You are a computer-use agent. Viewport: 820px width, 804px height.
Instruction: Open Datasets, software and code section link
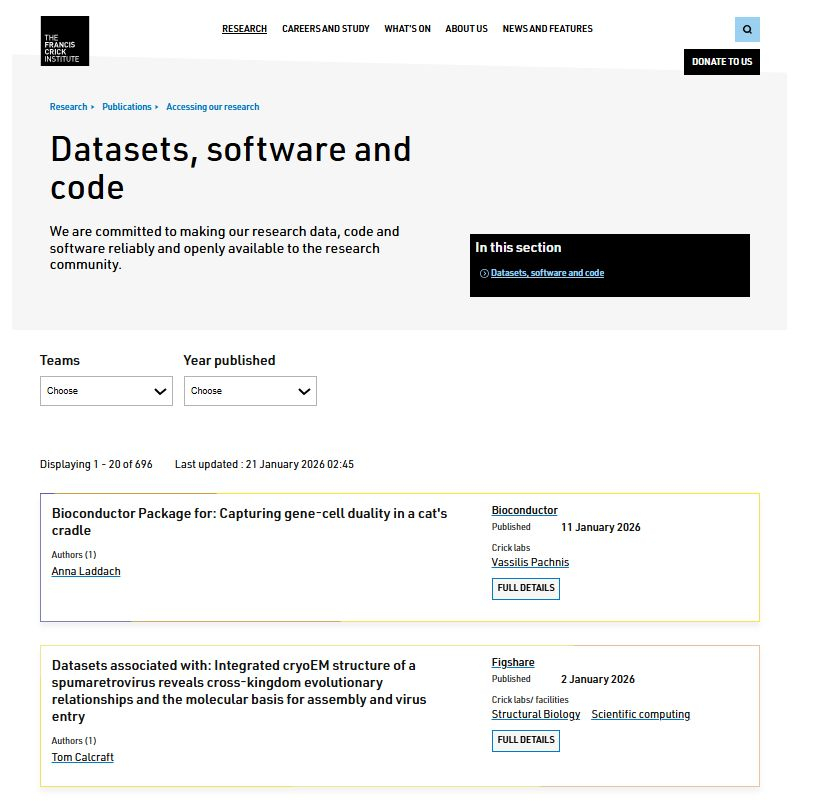coord(547,273)
